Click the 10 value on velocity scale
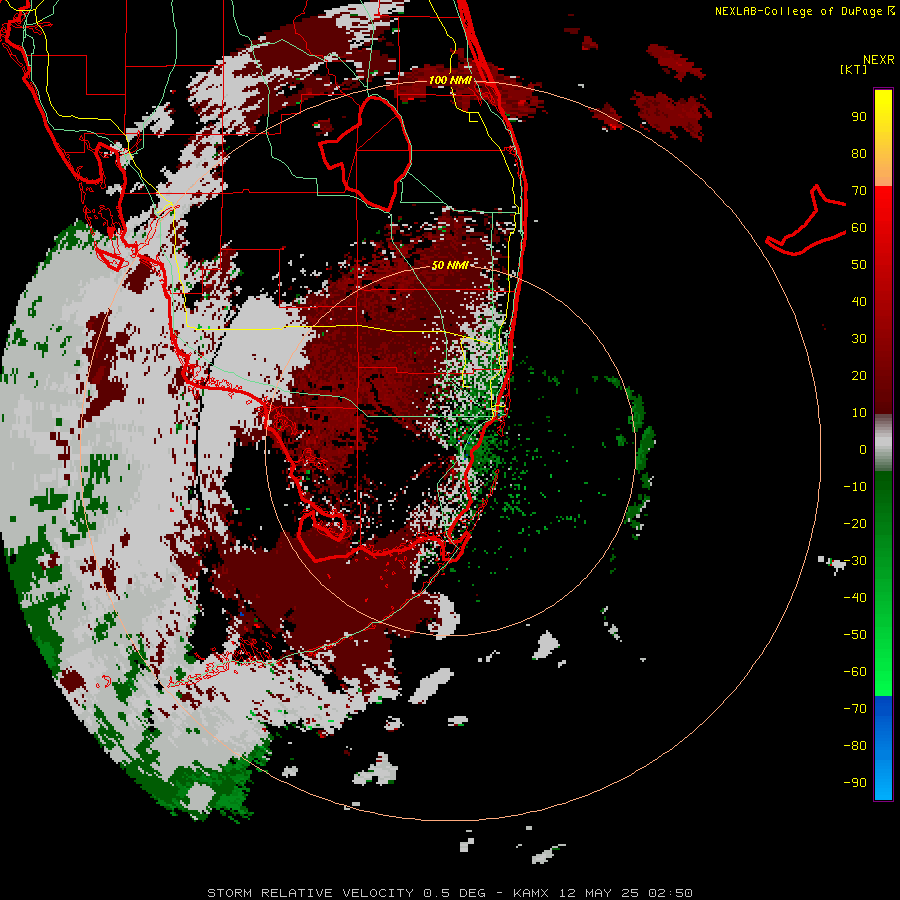The width and height of the screenshot is (900, 900). (x=859, y=413)
